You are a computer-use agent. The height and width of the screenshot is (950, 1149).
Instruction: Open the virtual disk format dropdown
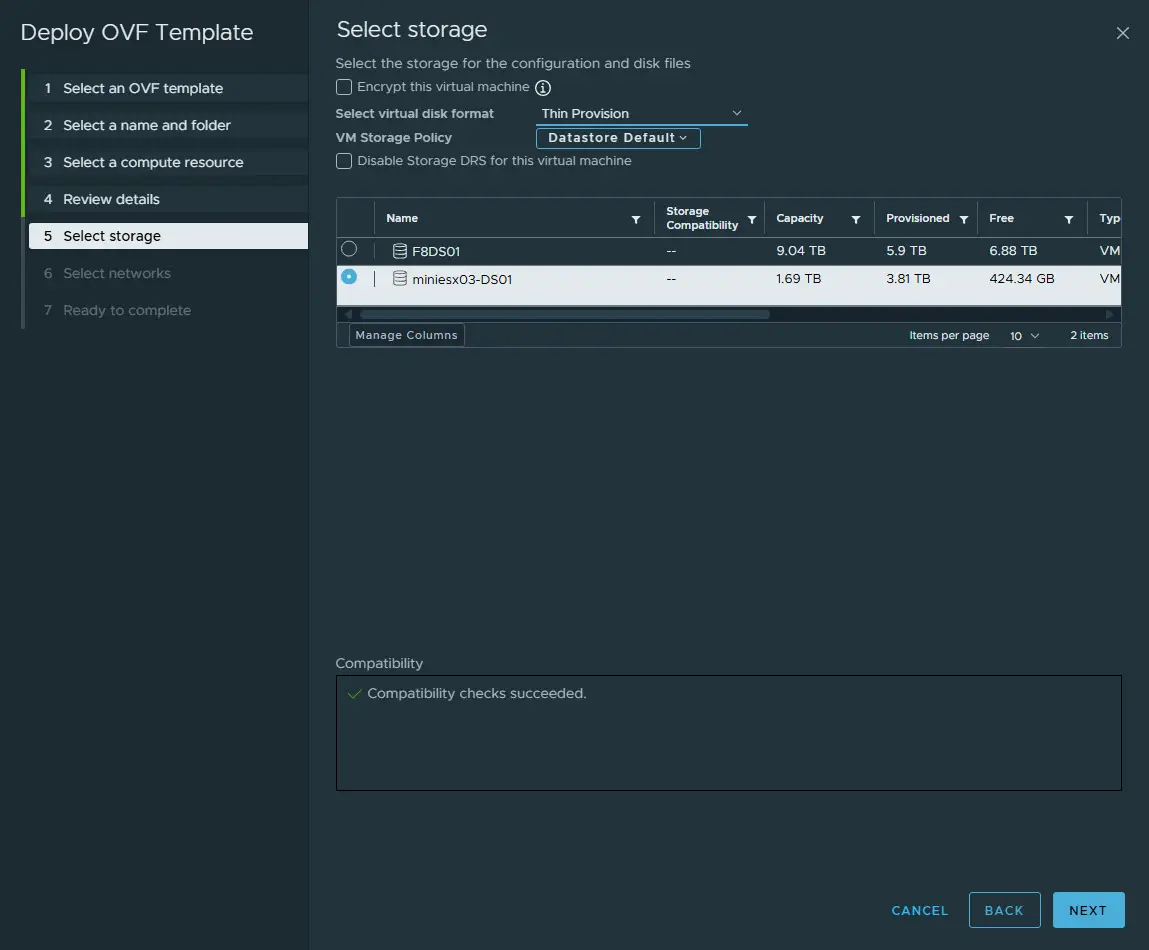coord(641,113)
